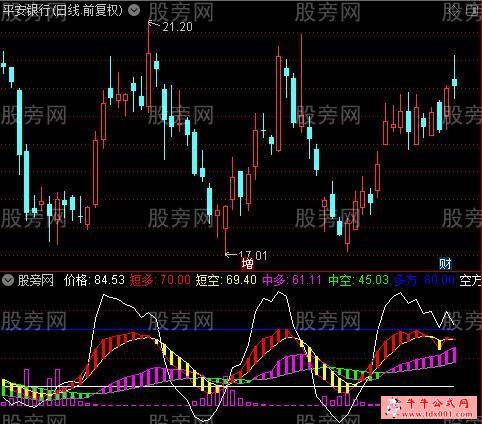This screenshot has height=424, width=482.
Task: Click the 中多: 61.11 indicator value
Action: point(292,280)
